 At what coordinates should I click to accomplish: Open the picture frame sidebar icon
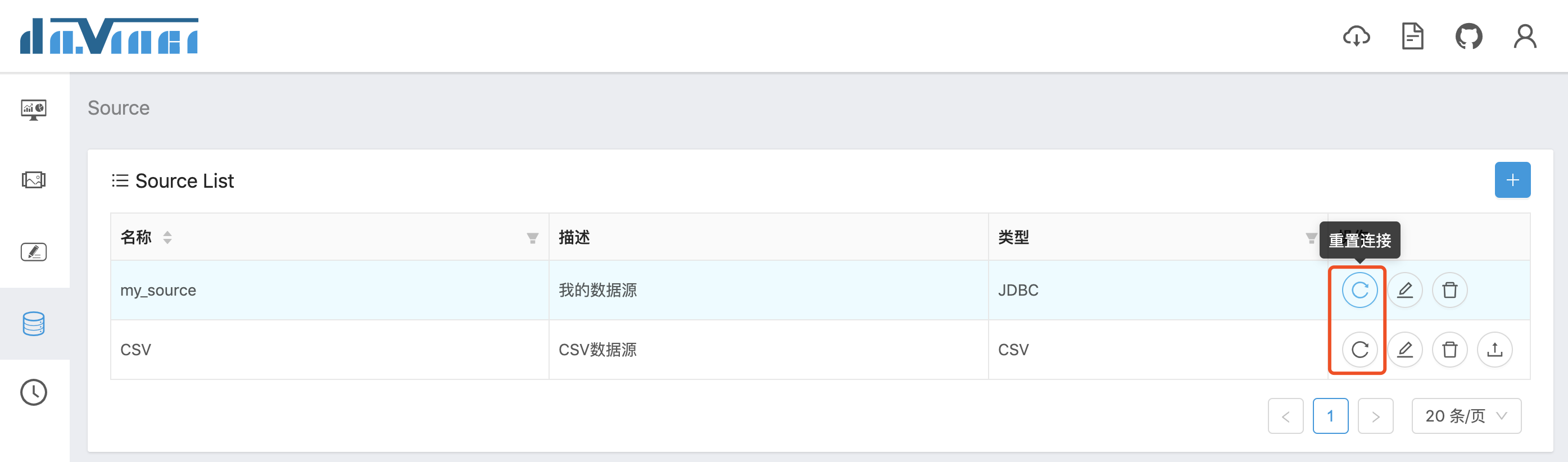tap(34, 180)
